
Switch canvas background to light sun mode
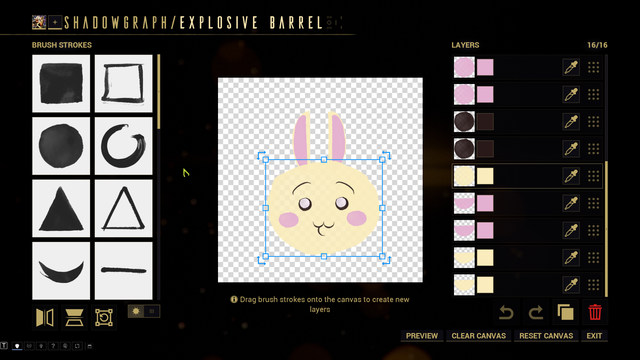tap(136, 311)
